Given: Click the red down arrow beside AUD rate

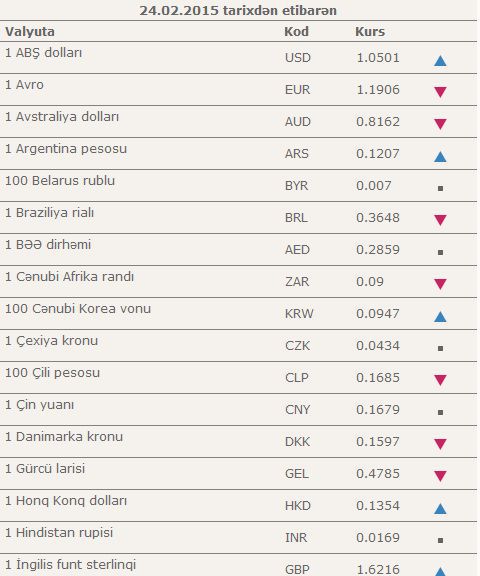Looking at the screenshot, I should tap(440, 124).
